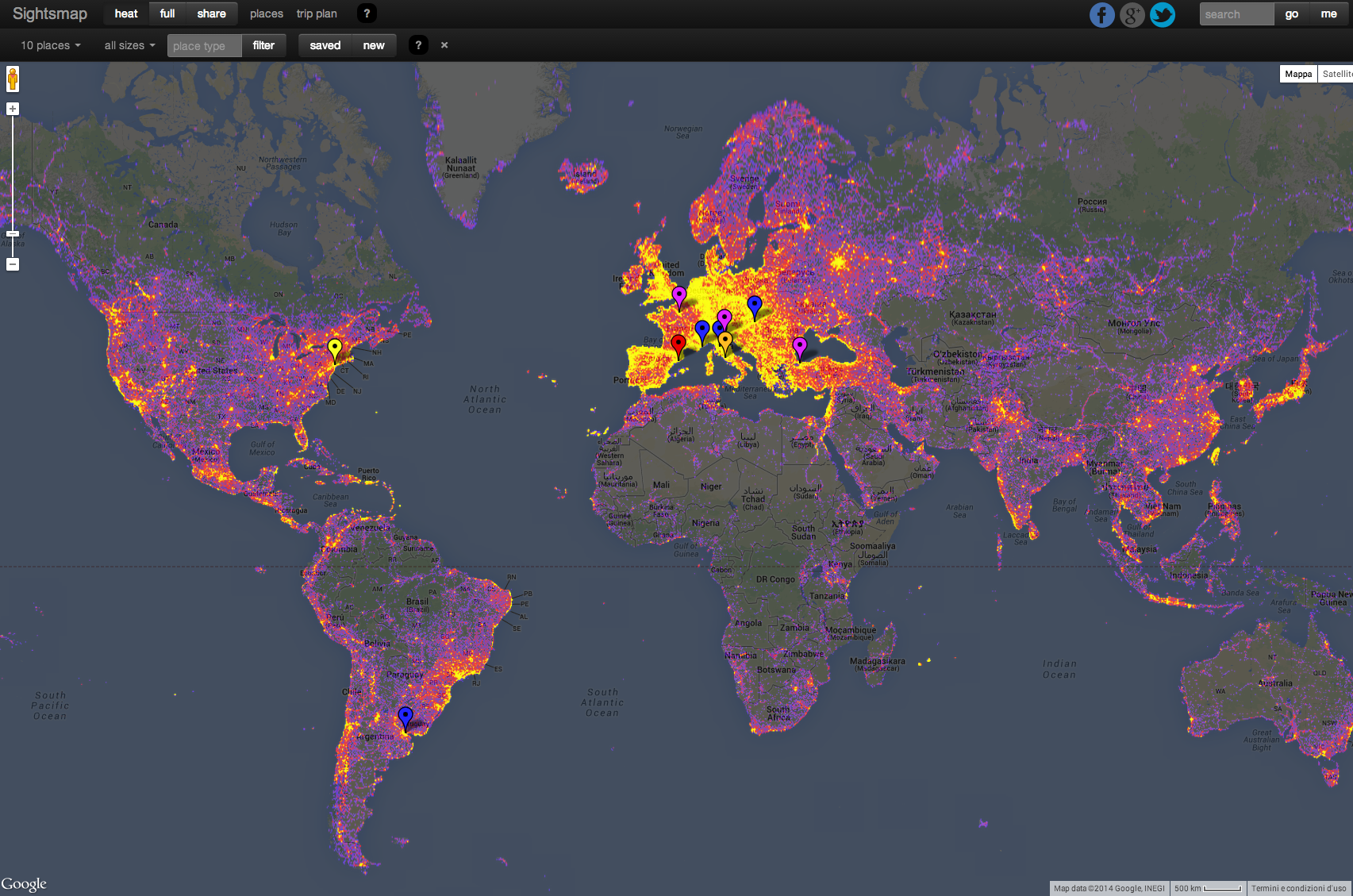Select the blue pin in Argentina

point(406,717)
